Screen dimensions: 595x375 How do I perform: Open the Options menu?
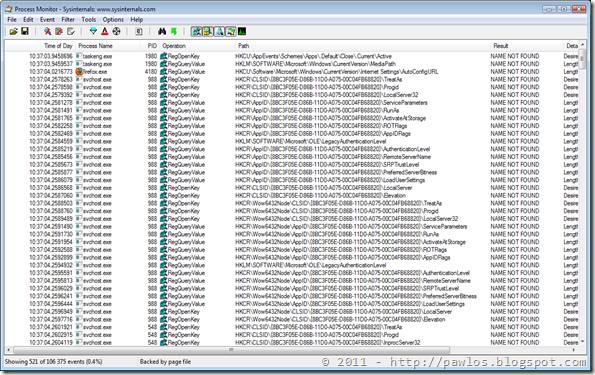click(113, 19)
